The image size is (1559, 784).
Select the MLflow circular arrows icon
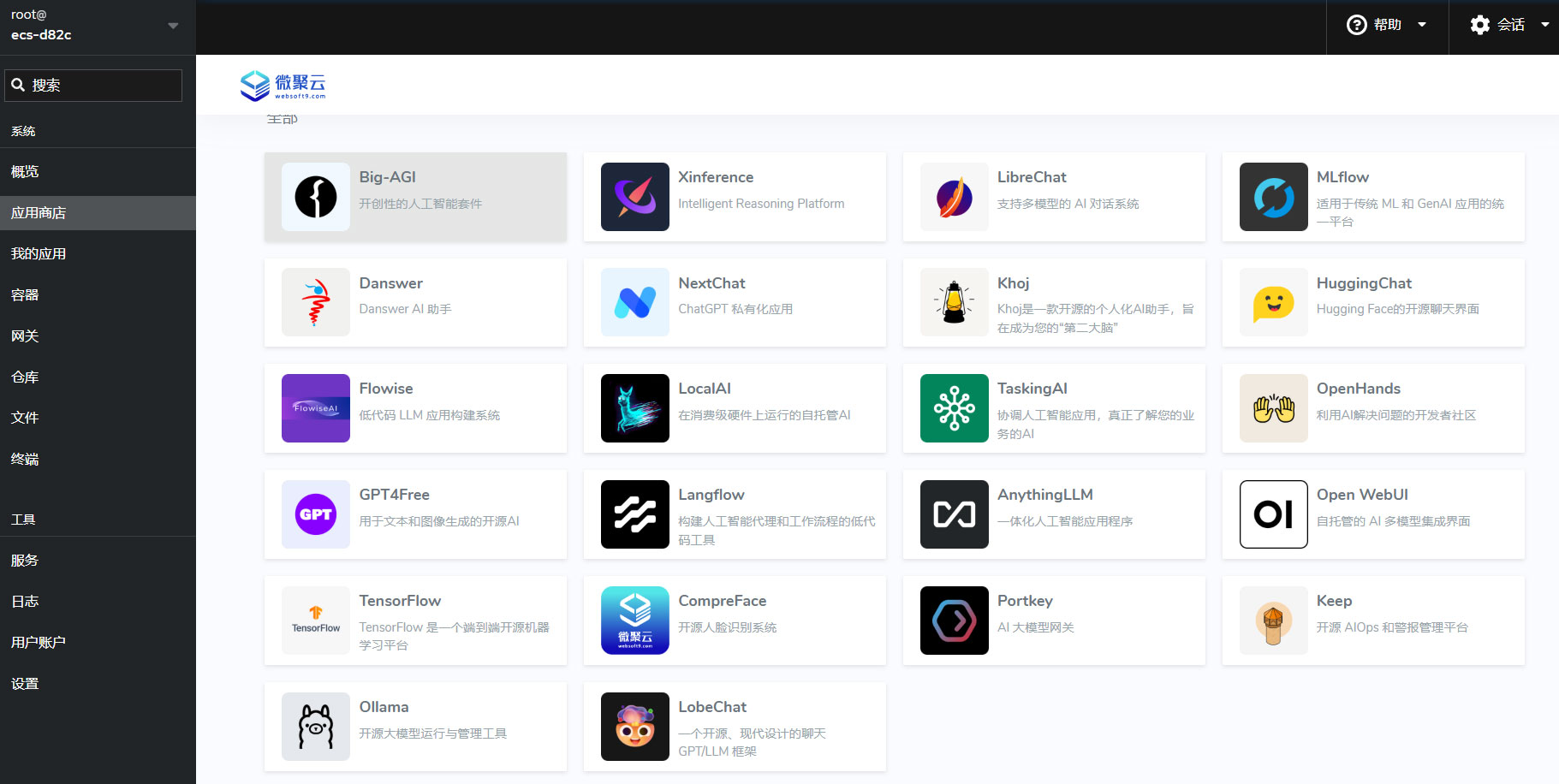coord(1273,197)
